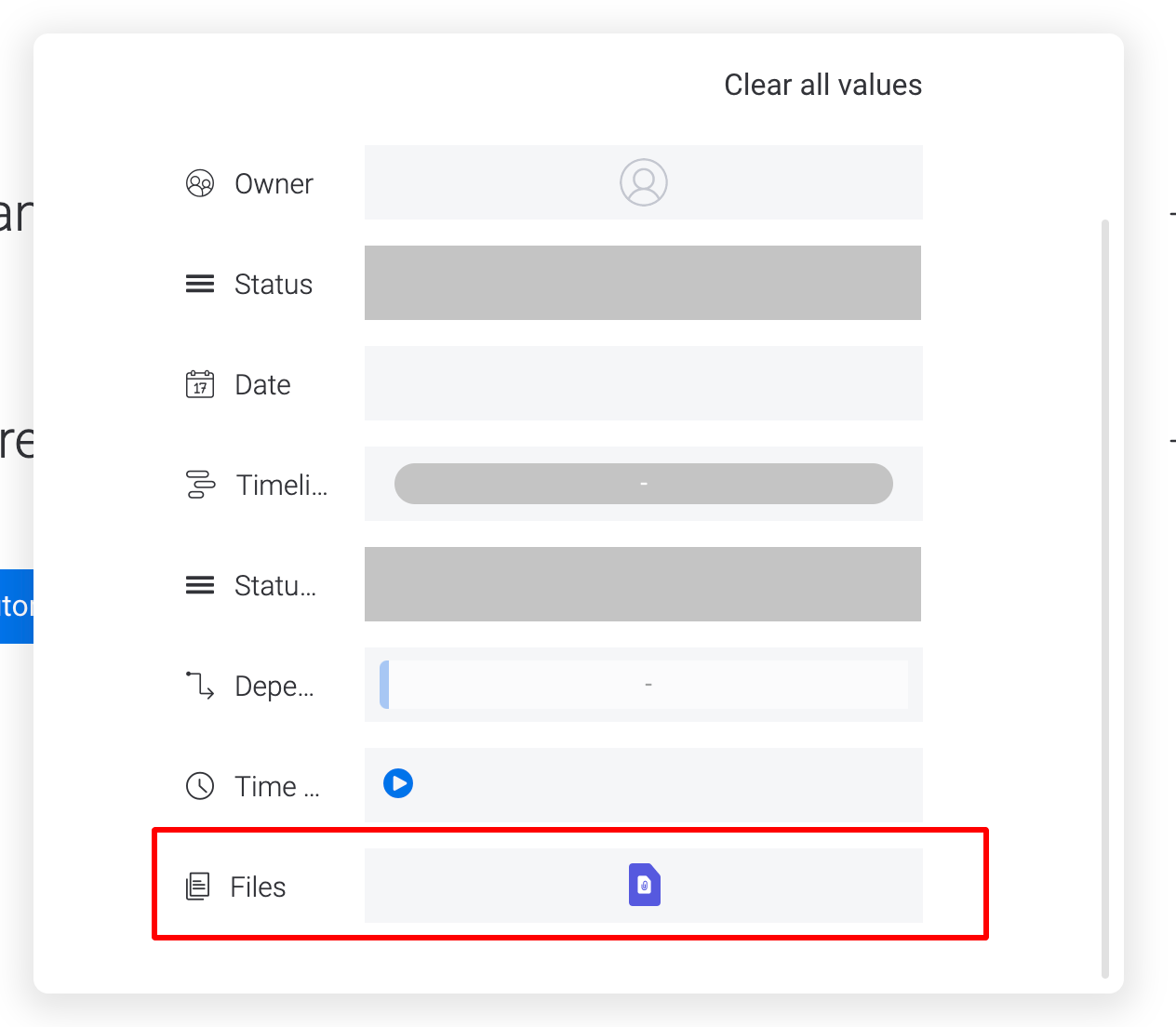Click the Files document icon

click(198, 887)
